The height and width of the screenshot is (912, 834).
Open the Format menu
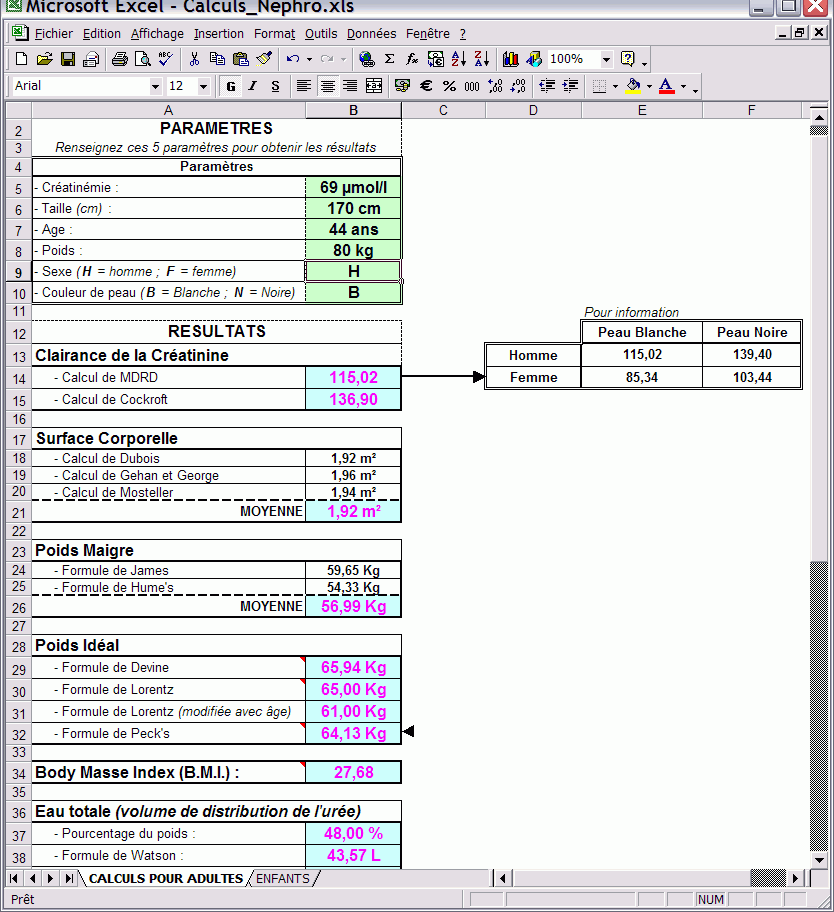coord(275,34)
